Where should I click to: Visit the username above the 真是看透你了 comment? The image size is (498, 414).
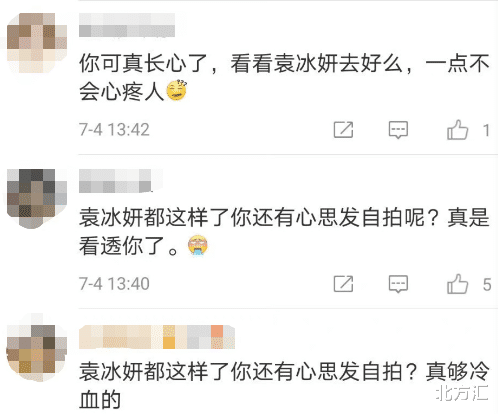[115, 181]
